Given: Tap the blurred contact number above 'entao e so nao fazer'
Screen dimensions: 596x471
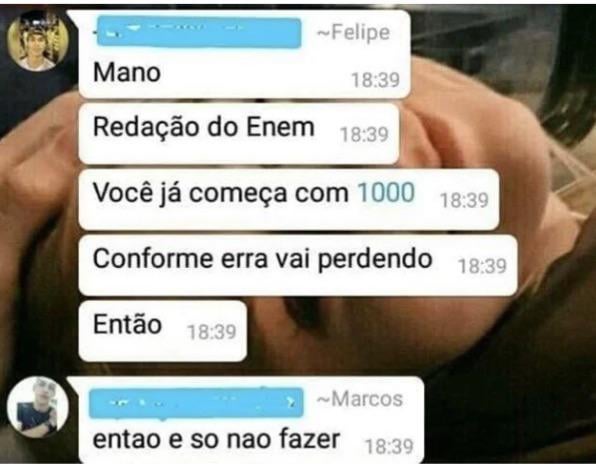Looking at the screenshot, I should 196,403.
